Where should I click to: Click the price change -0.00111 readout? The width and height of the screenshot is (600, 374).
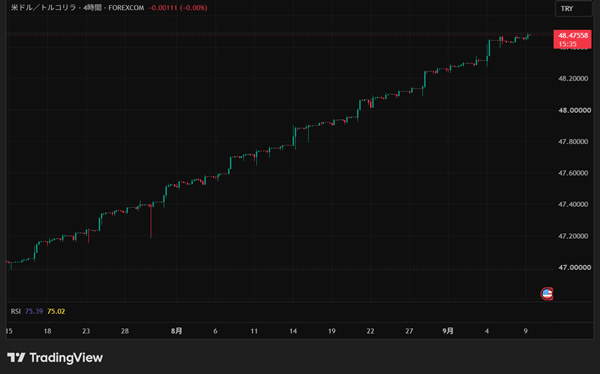[163, 8]
